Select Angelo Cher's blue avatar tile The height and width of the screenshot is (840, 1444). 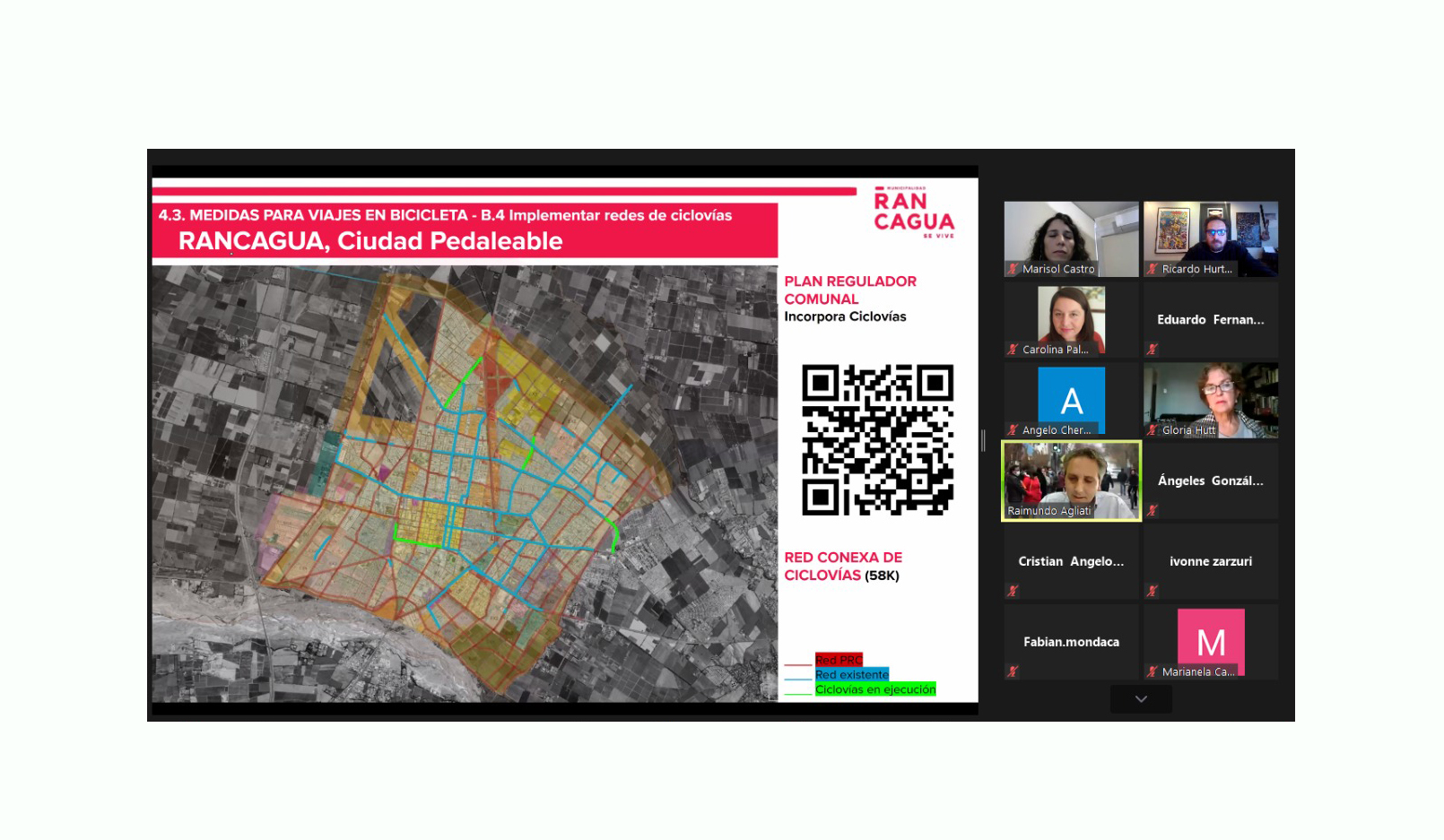[x=1071, y=400]
